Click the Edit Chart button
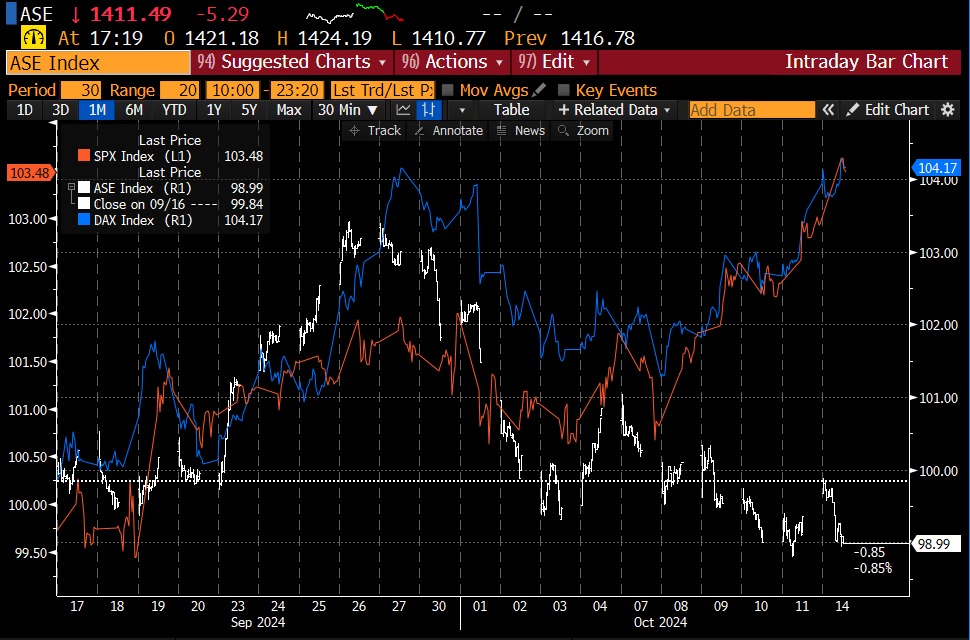Image resolution: width=970 pixels, height=640 pixels. 888,110
